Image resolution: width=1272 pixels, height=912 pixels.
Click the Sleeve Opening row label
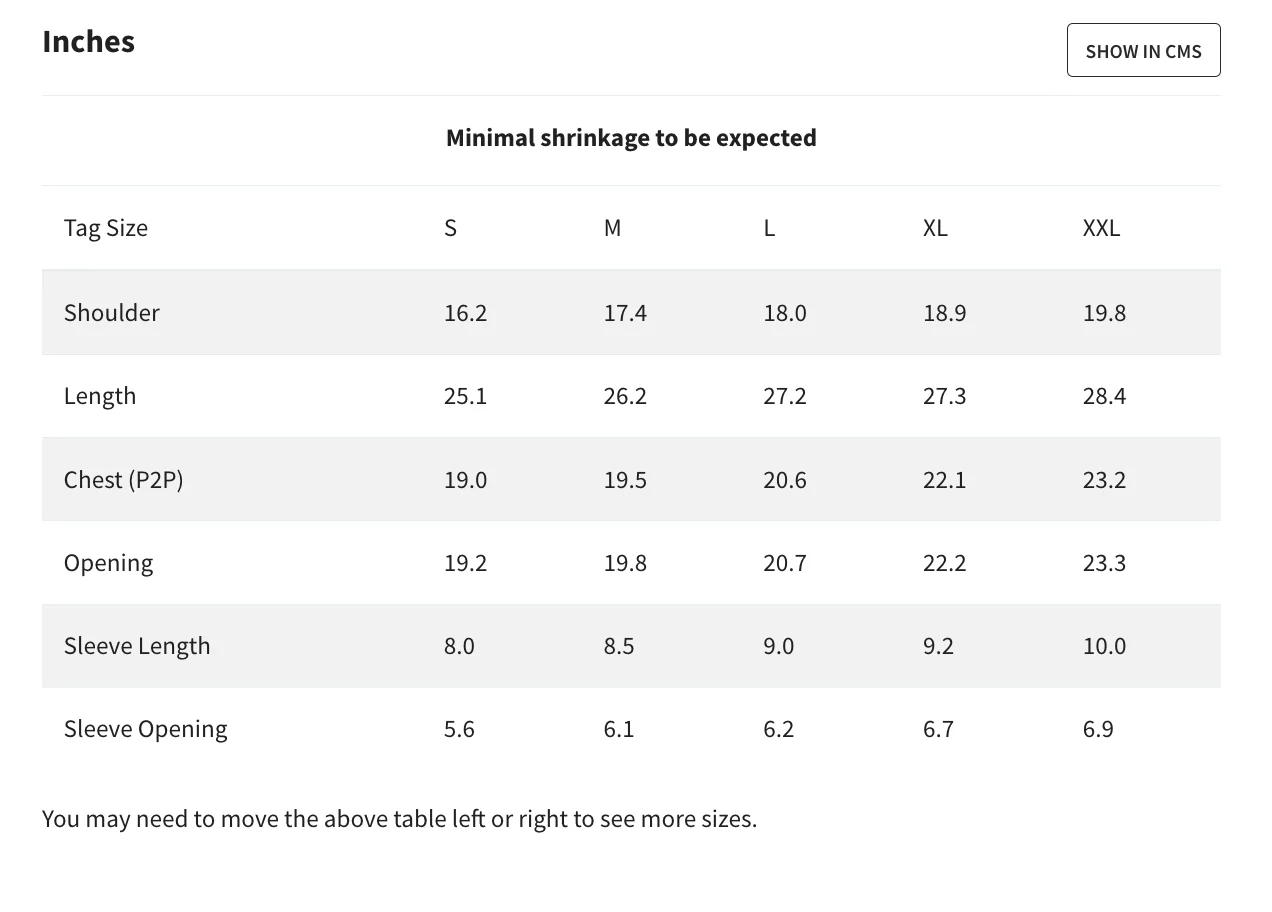[x=146, y=729]
